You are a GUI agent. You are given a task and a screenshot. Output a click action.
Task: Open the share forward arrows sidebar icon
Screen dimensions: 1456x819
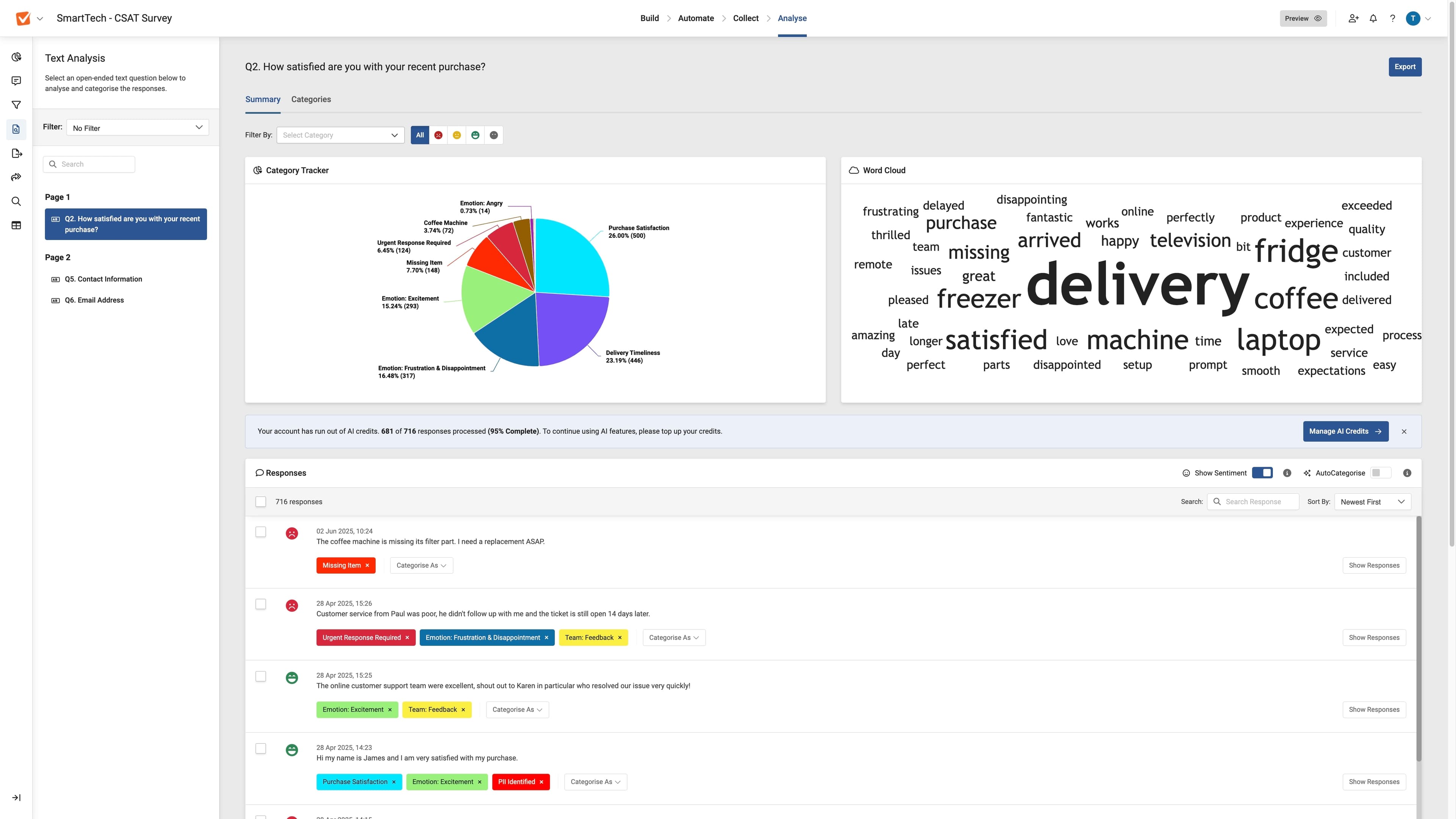pos(16,177)
